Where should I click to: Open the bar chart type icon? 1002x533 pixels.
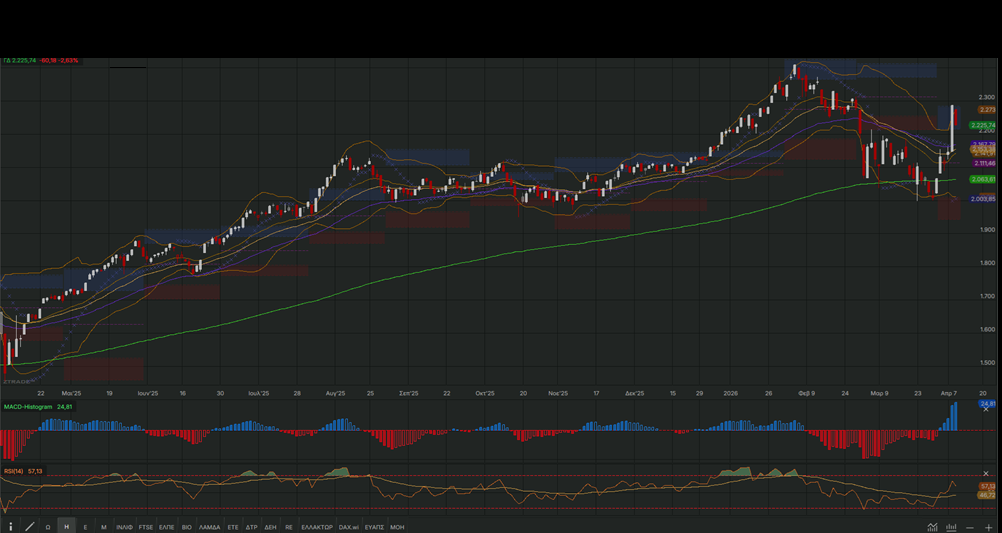[x=952, y=527]
